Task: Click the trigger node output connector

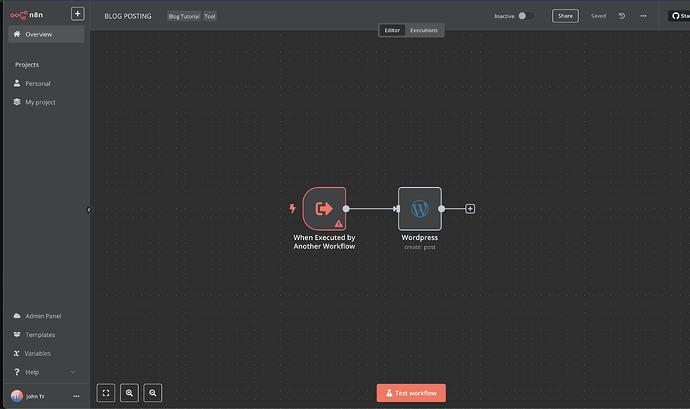Action: tap(346, 209)
